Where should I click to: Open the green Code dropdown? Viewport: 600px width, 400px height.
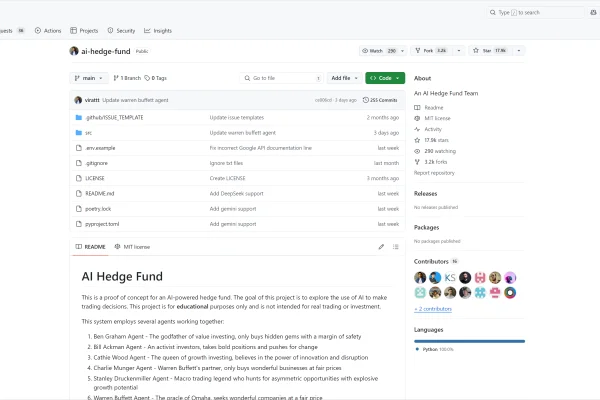coord(385,78)
